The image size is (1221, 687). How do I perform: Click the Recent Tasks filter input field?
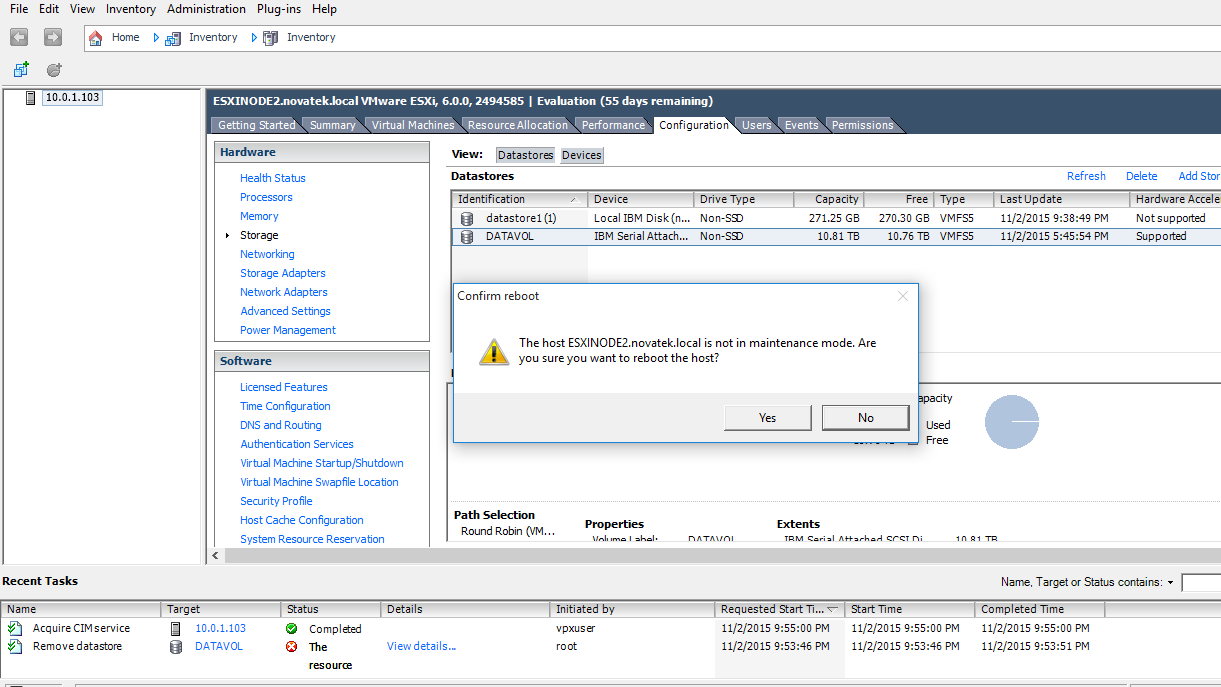tap(1201, 582)
